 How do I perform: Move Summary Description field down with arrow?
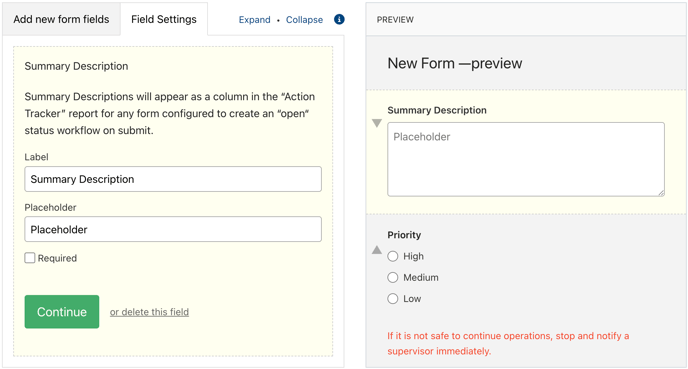376,123
